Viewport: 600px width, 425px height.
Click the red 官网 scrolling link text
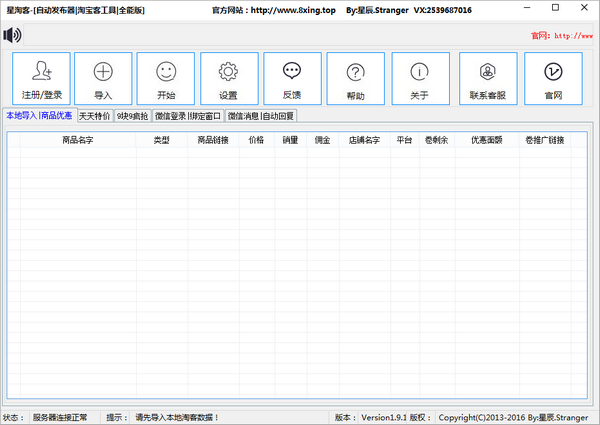pos(562,36)
